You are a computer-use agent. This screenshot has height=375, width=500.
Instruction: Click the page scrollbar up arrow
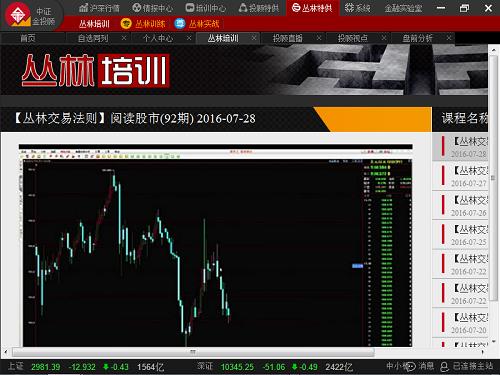(494, 50)
